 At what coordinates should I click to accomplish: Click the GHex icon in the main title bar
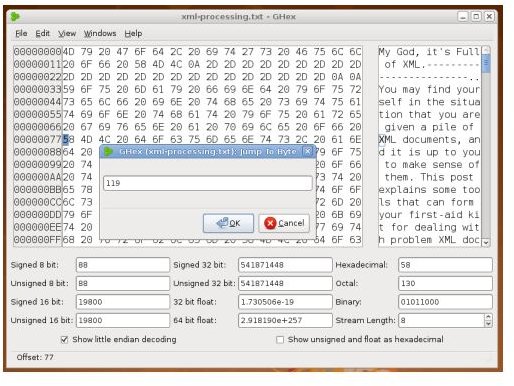click(x=15, y=16)
